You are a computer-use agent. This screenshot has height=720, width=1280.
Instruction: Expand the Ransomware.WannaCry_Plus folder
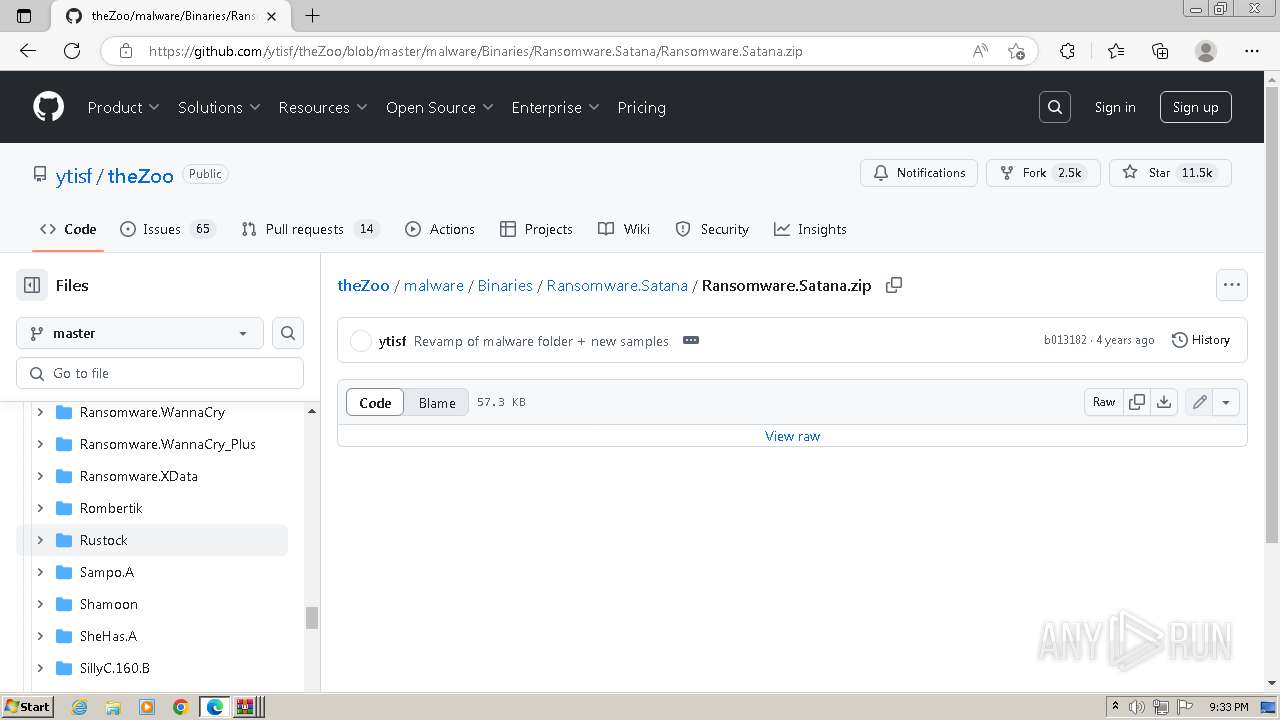pos(40,444)
